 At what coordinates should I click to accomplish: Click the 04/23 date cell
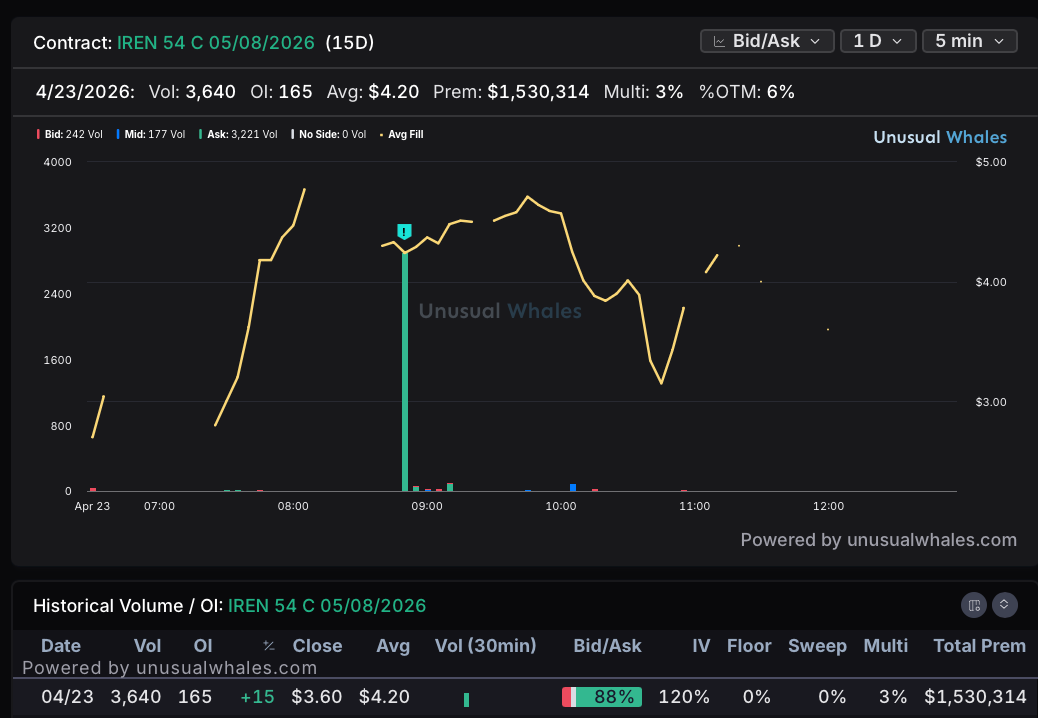[x=68, y=697]
